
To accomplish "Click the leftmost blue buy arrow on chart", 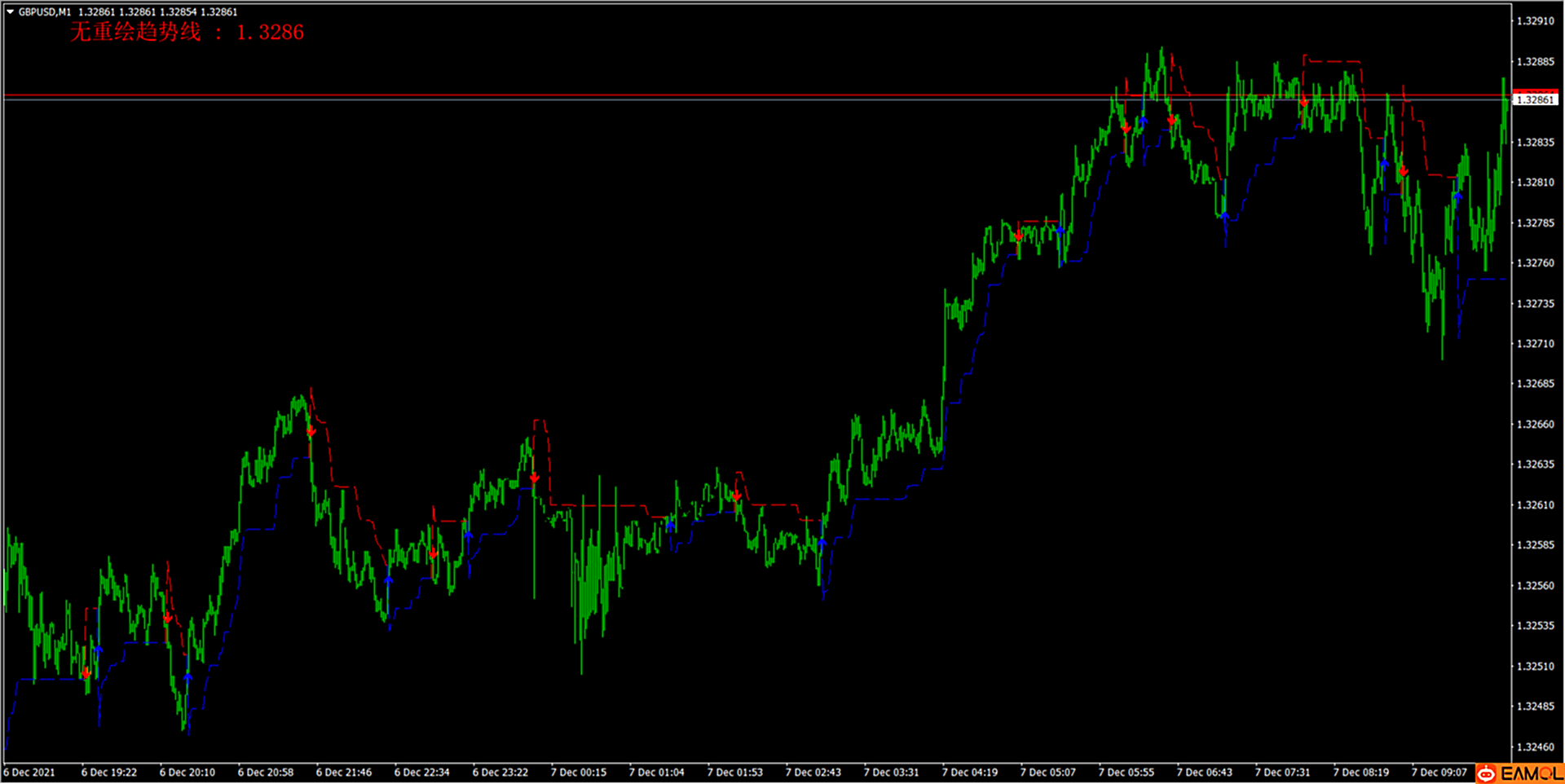I will coord(99,650).
